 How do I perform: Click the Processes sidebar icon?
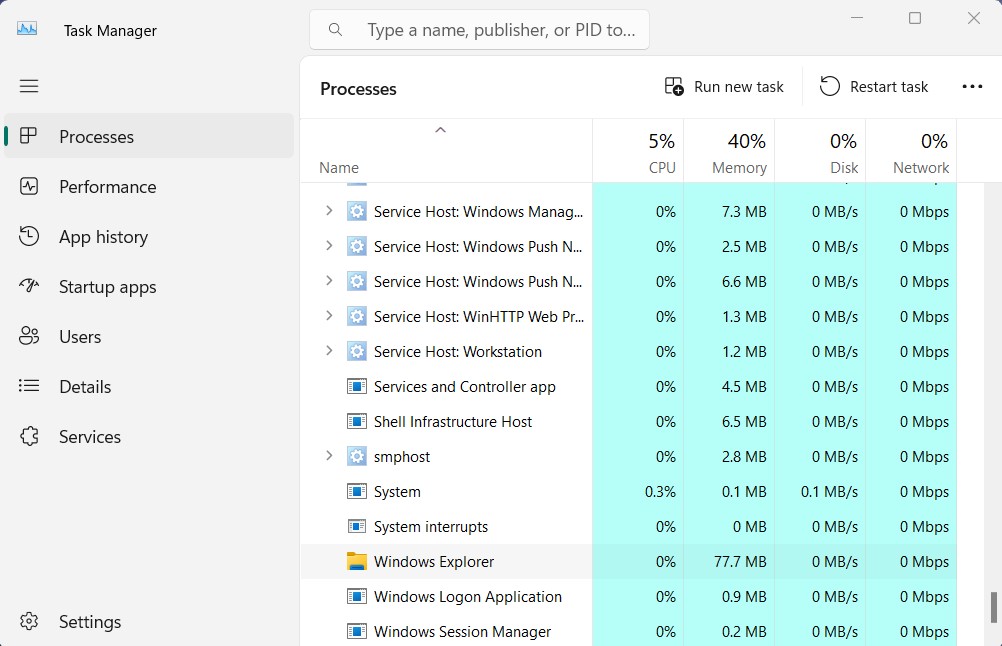click(x=29, y=136)
